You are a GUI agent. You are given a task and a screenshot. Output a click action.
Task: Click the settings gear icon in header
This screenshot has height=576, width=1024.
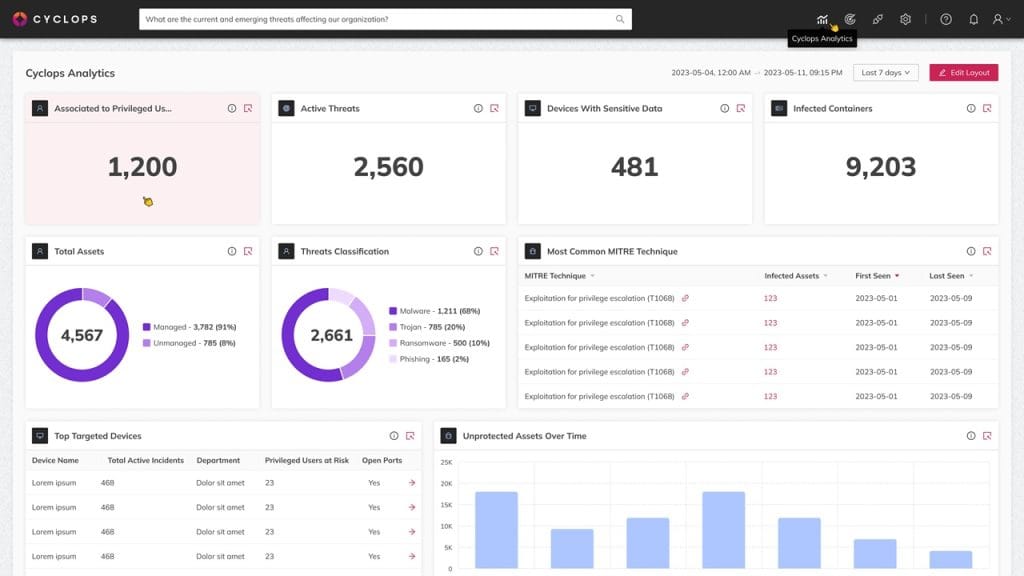[905, 19]
